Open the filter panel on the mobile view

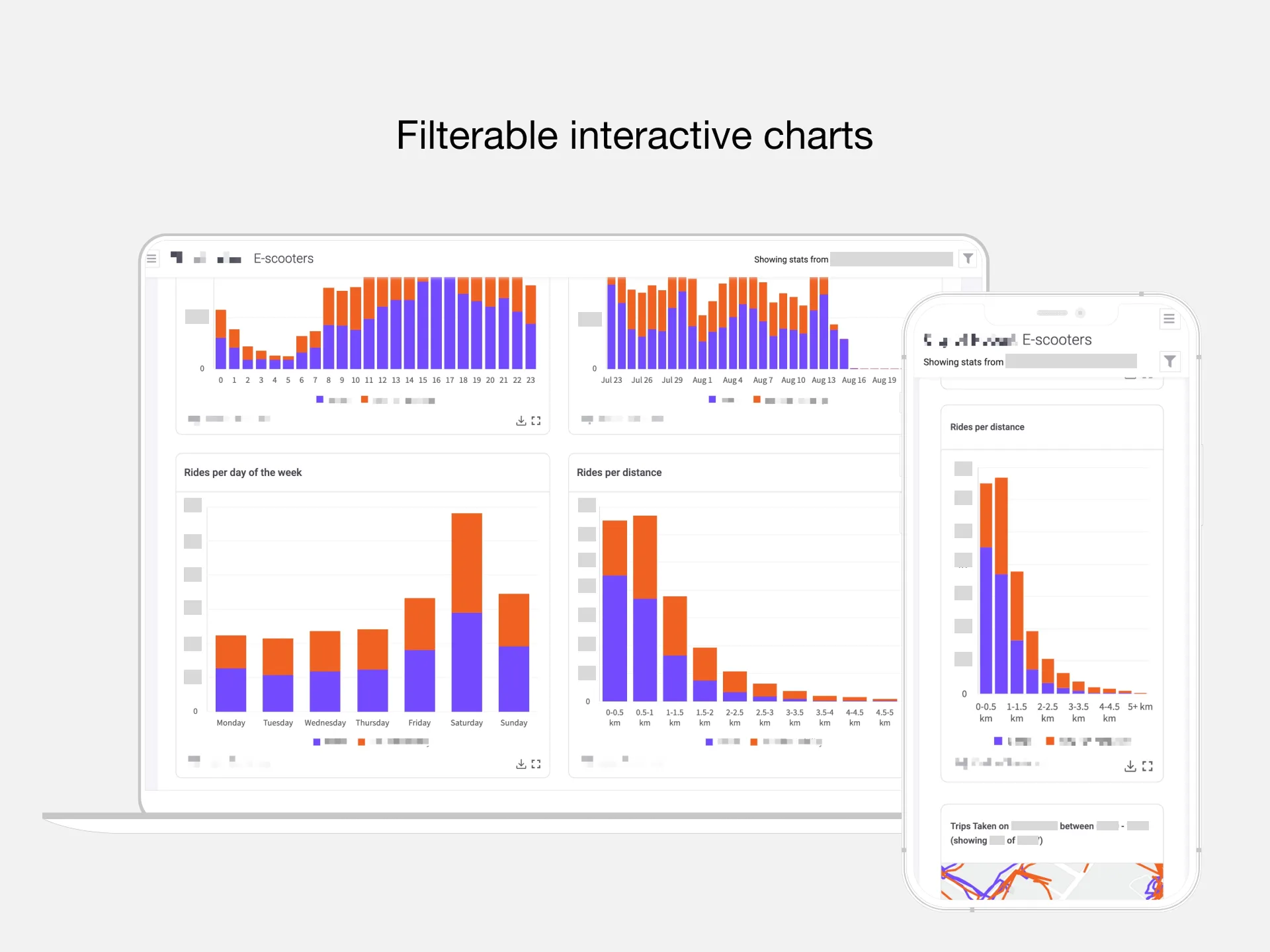pos(1170,362)
